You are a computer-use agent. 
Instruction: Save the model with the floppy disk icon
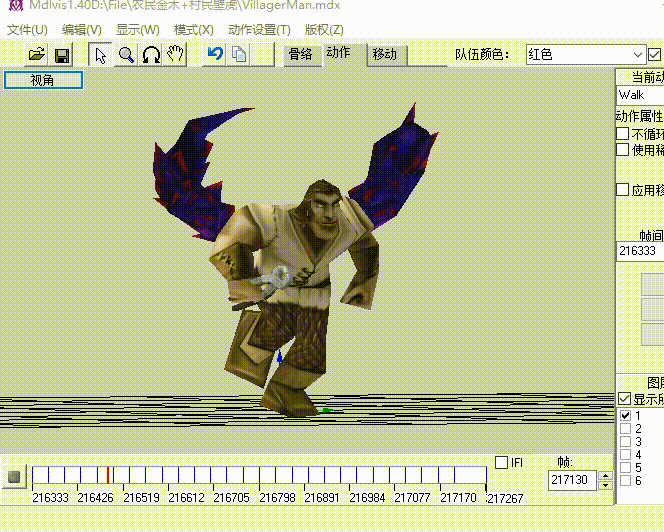pyautogui.click(x=62, y=55)
